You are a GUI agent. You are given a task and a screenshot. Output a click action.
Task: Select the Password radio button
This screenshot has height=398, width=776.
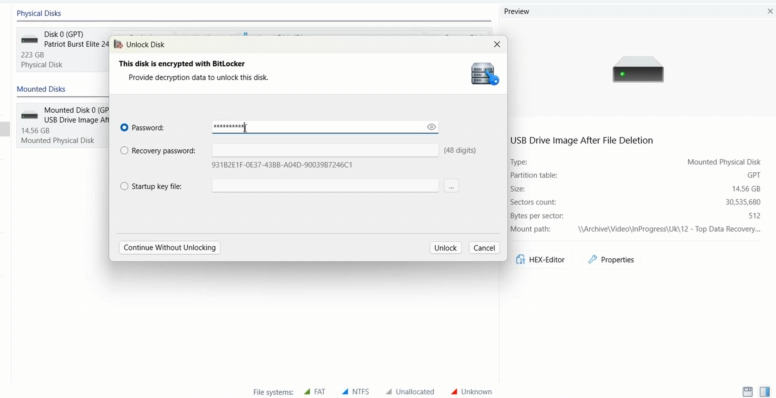coord(124,128)
